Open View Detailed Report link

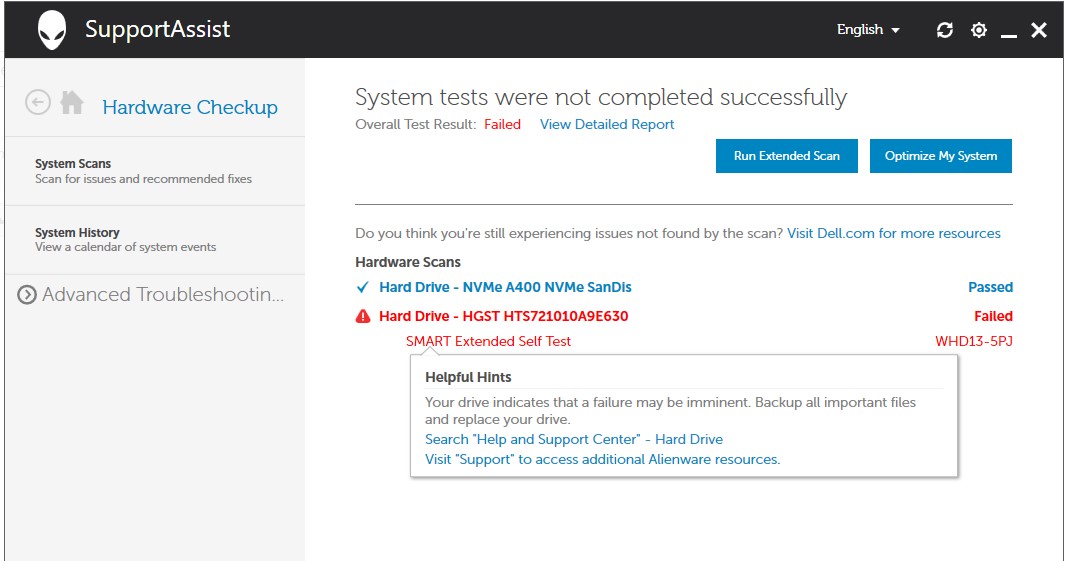pyautogui.click(x=607, y=125)
